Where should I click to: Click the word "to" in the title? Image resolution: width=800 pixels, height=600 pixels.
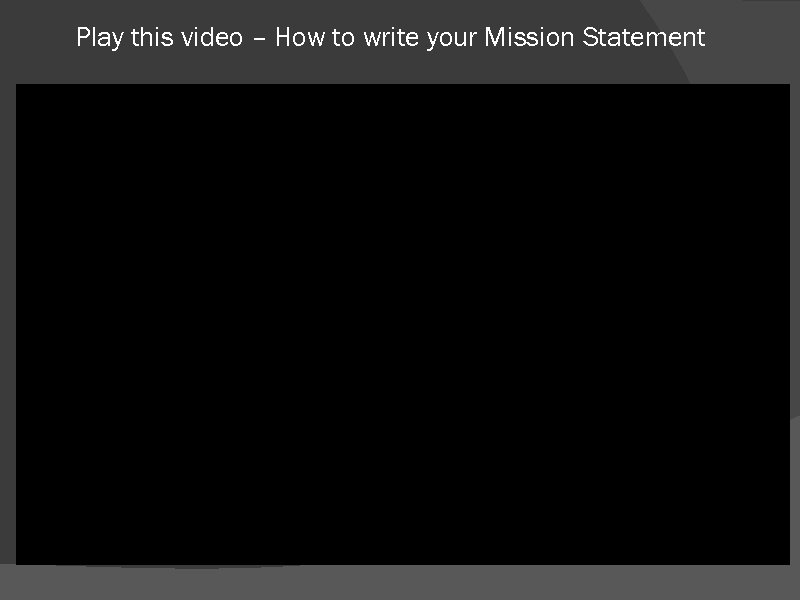[x=343, y=38]
